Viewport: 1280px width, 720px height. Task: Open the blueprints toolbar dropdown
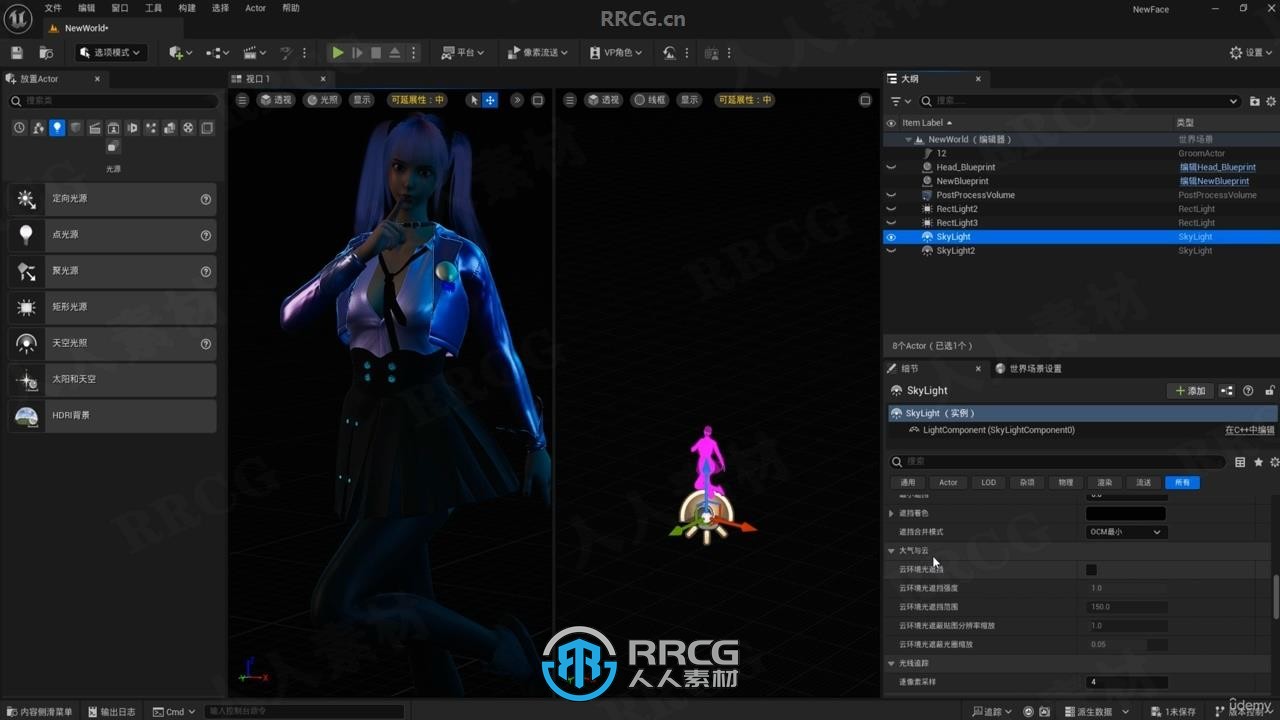coord(217,53)
